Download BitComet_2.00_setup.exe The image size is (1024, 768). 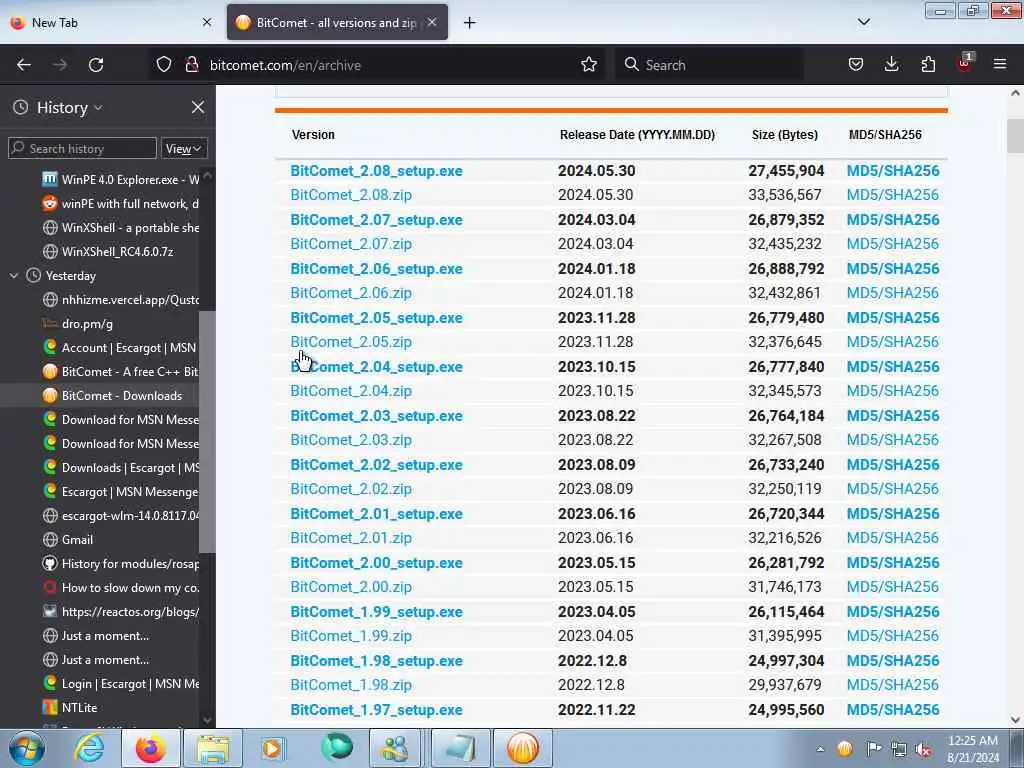[x=376, y=563]
